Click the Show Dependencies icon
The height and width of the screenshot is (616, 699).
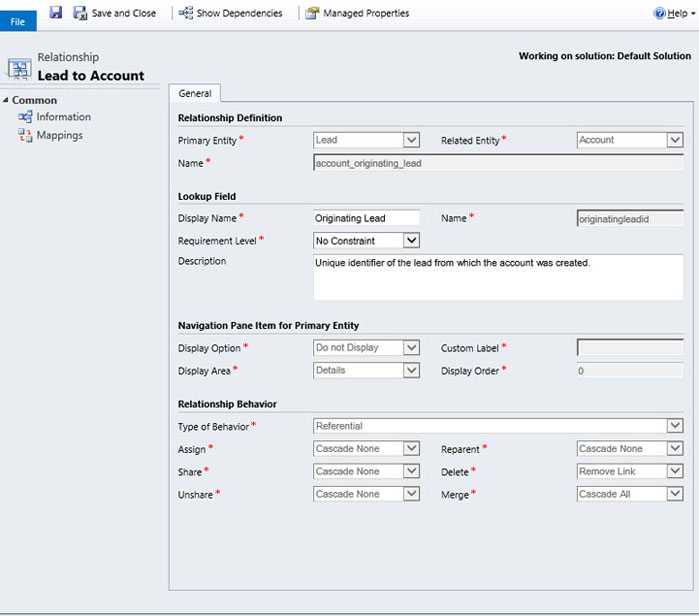[x=186, y=13]
